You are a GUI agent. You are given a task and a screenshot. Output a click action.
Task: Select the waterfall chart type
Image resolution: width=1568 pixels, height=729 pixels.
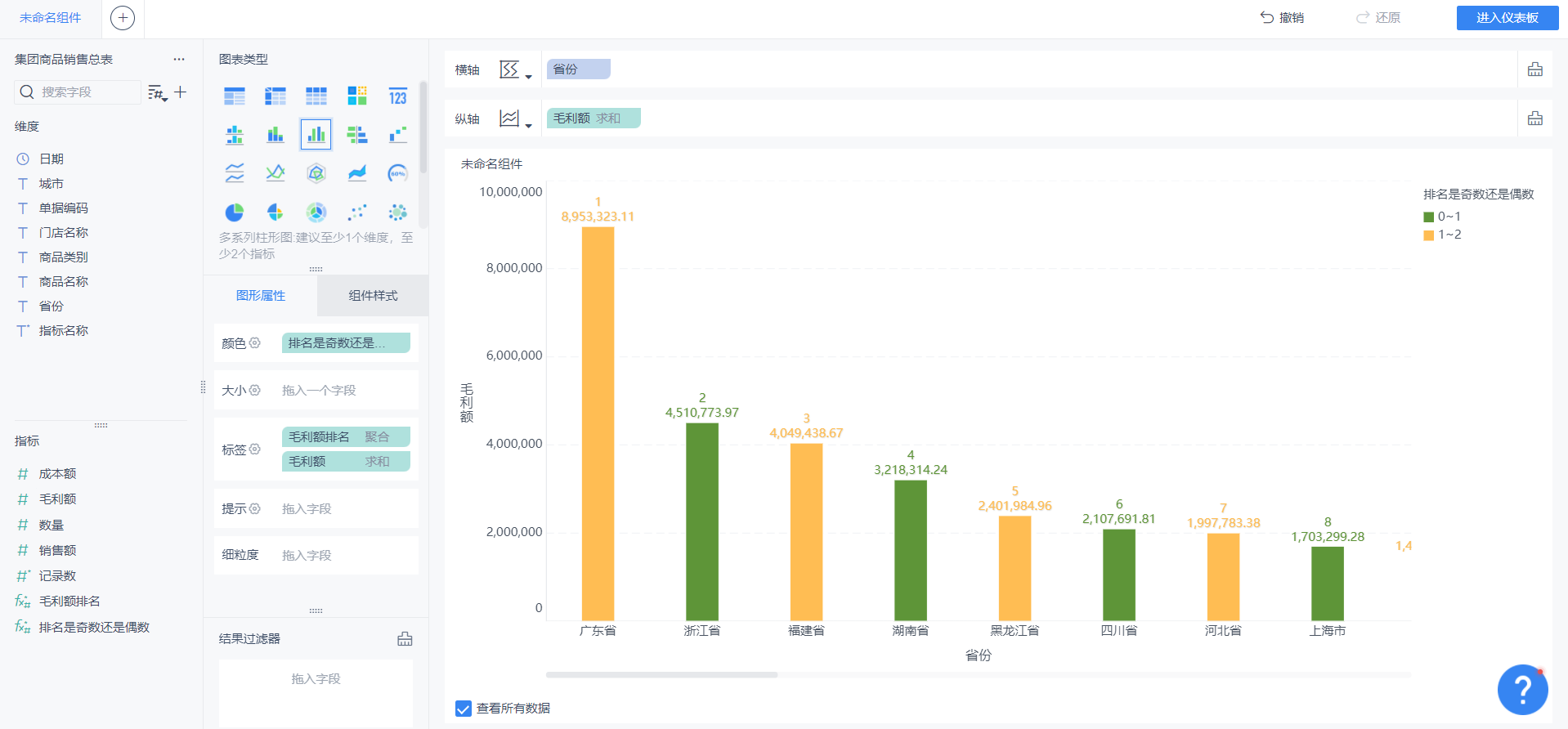click(398, 135)
